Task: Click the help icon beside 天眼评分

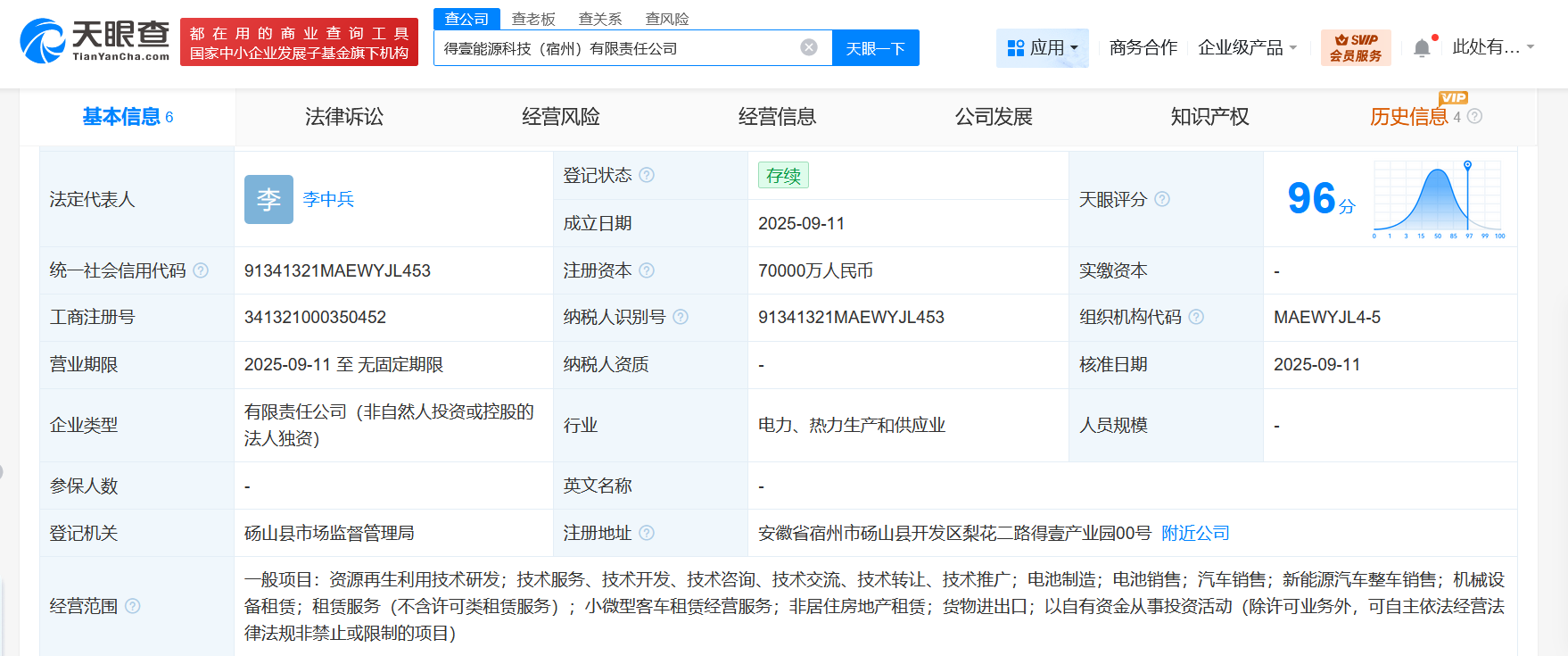Action: (1162, 199)
